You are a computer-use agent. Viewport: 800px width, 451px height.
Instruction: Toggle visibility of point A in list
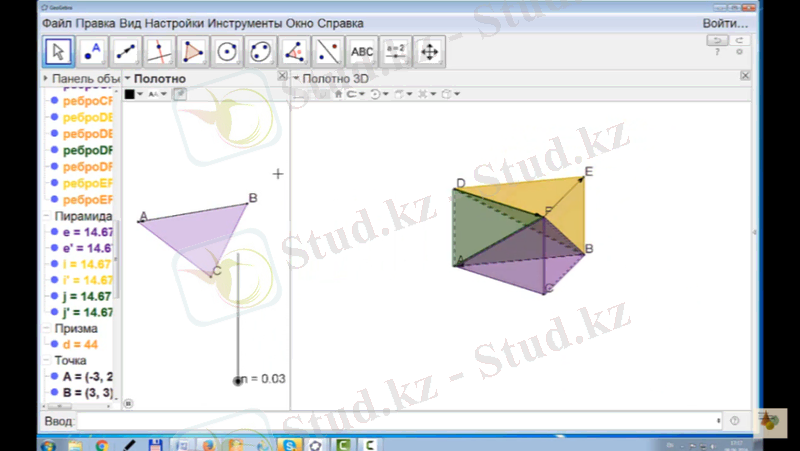[x=55, y=377]
